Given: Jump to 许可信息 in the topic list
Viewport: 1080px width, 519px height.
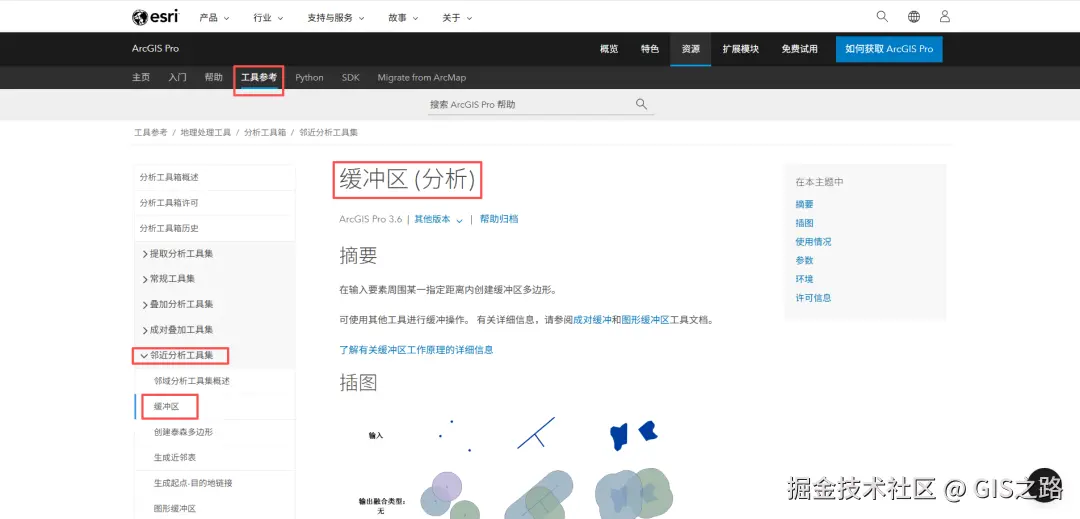Looking at the screenshot, I should point(813,297).
